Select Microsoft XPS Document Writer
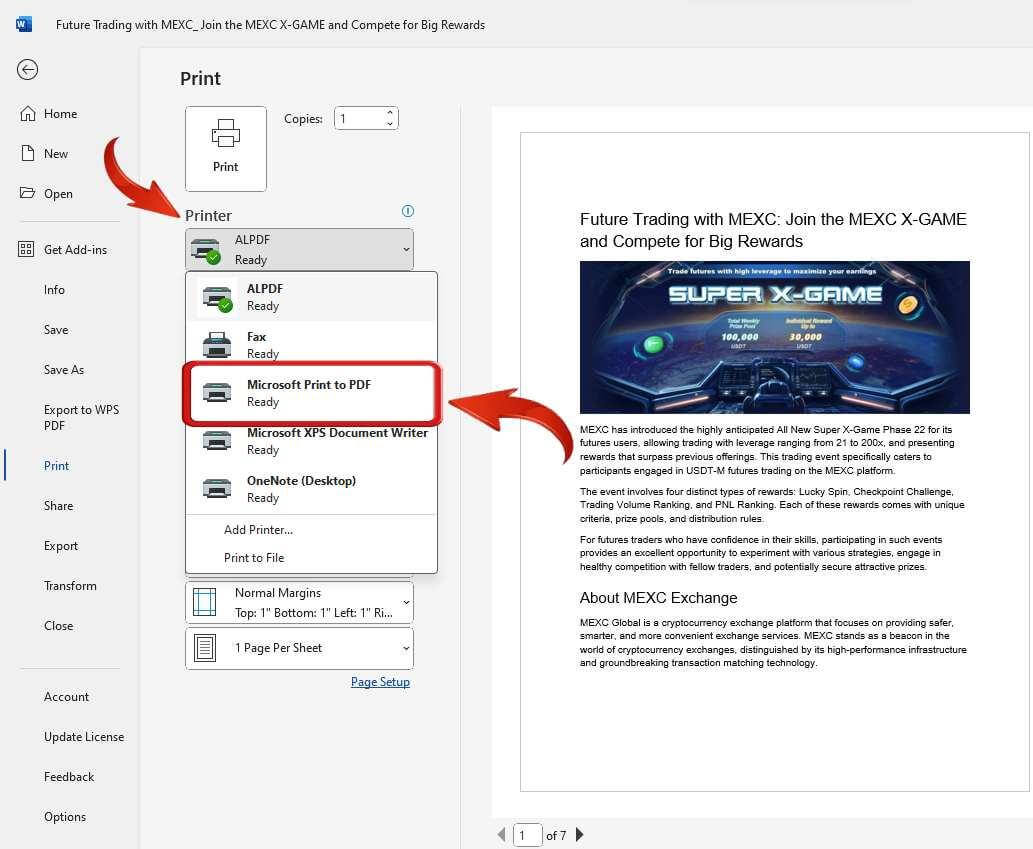 311,441
